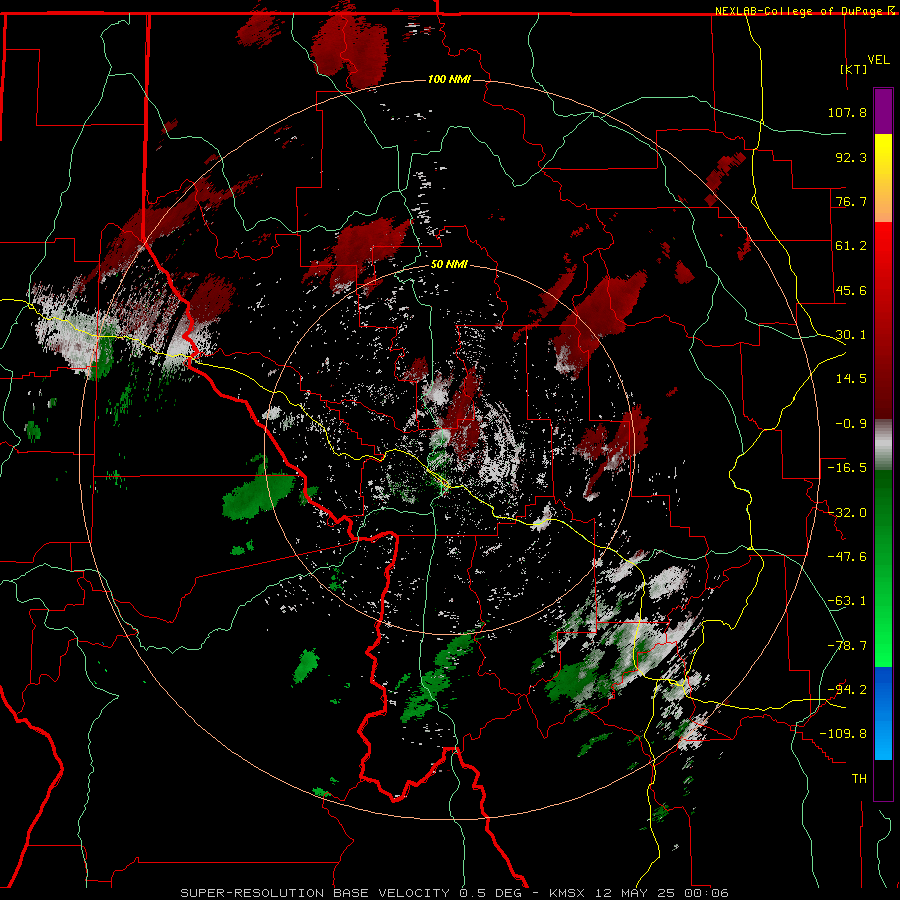Click the -63.1 velocity scale value

click(x=847, y=601)
